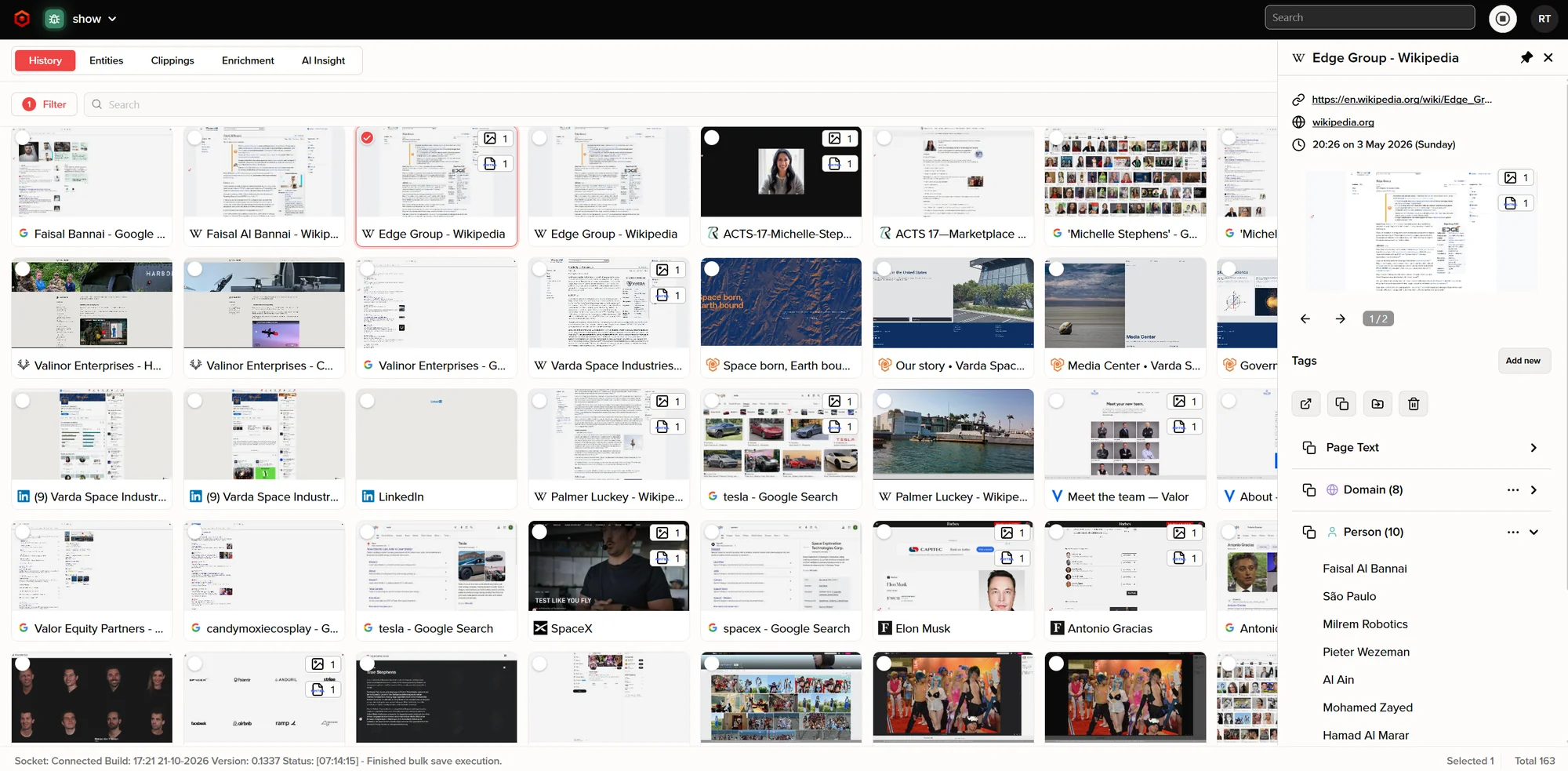This screenshot has width=1568, height=771.
Task: Go to the AI Insight tab
Action: point(323,60)
